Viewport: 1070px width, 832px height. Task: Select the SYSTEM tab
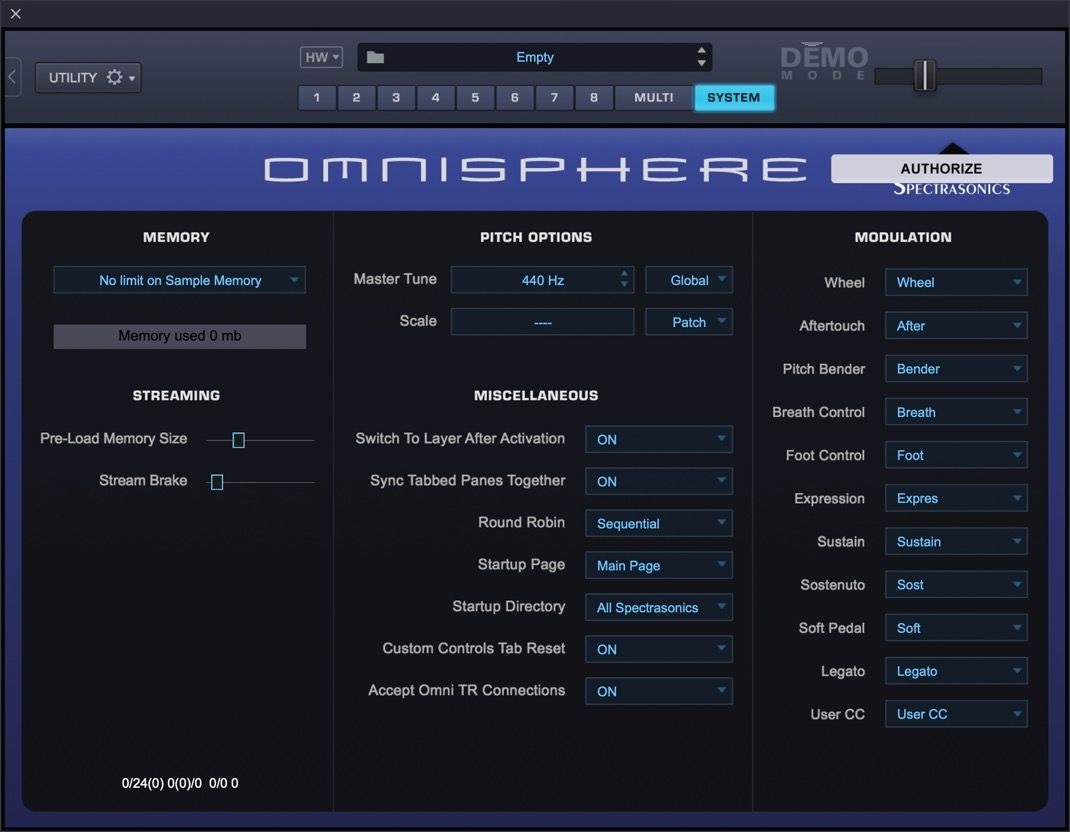pyautogui.click(x=734, y=98)
